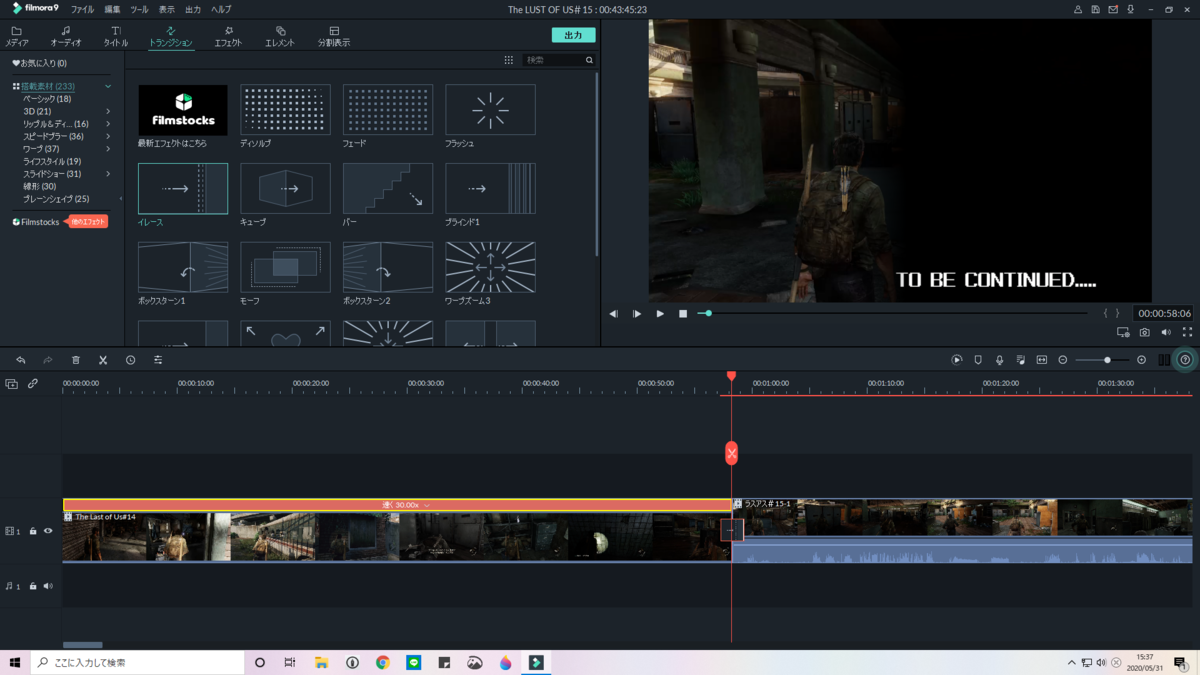The width and height of the screenshot is (1200, 675).
Task: Toggle the grid view icon
Action: [x=508, y=60]
